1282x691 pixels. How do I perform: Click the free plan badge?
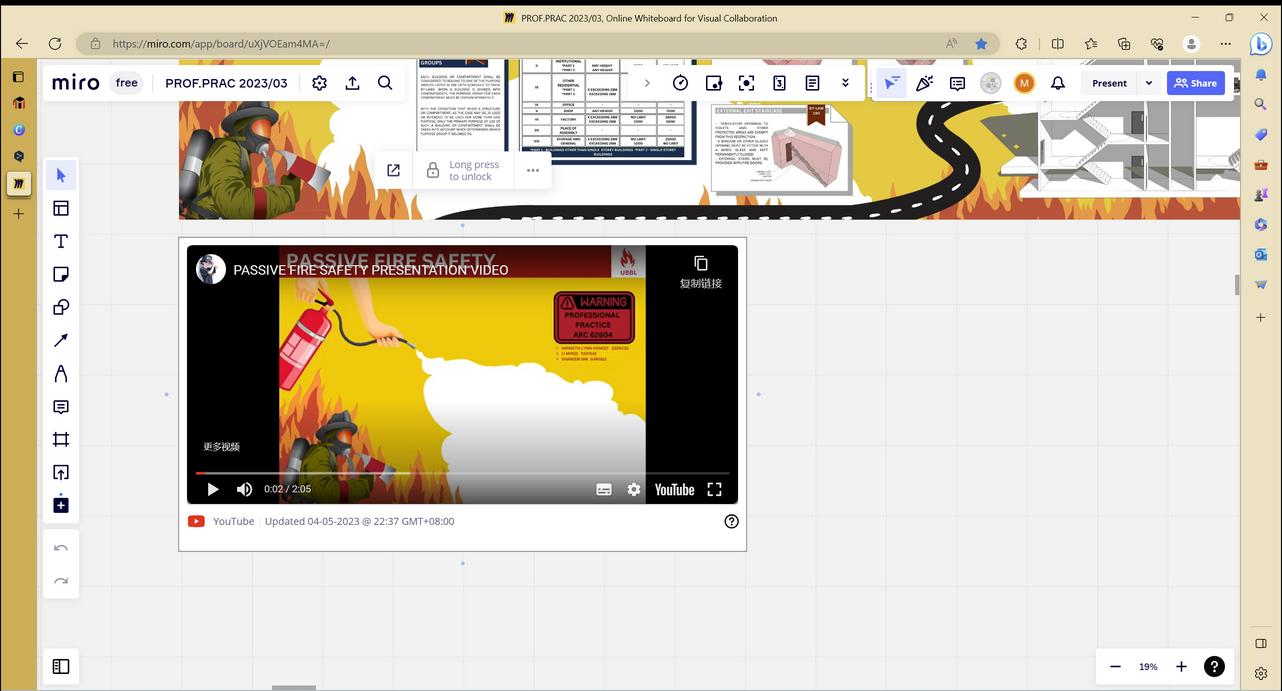click(127, 83)
